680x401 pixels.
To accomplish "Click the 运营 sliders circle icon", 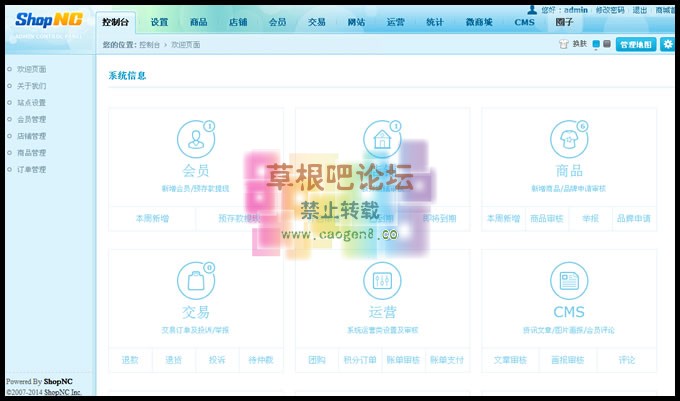I will [381, 280].
